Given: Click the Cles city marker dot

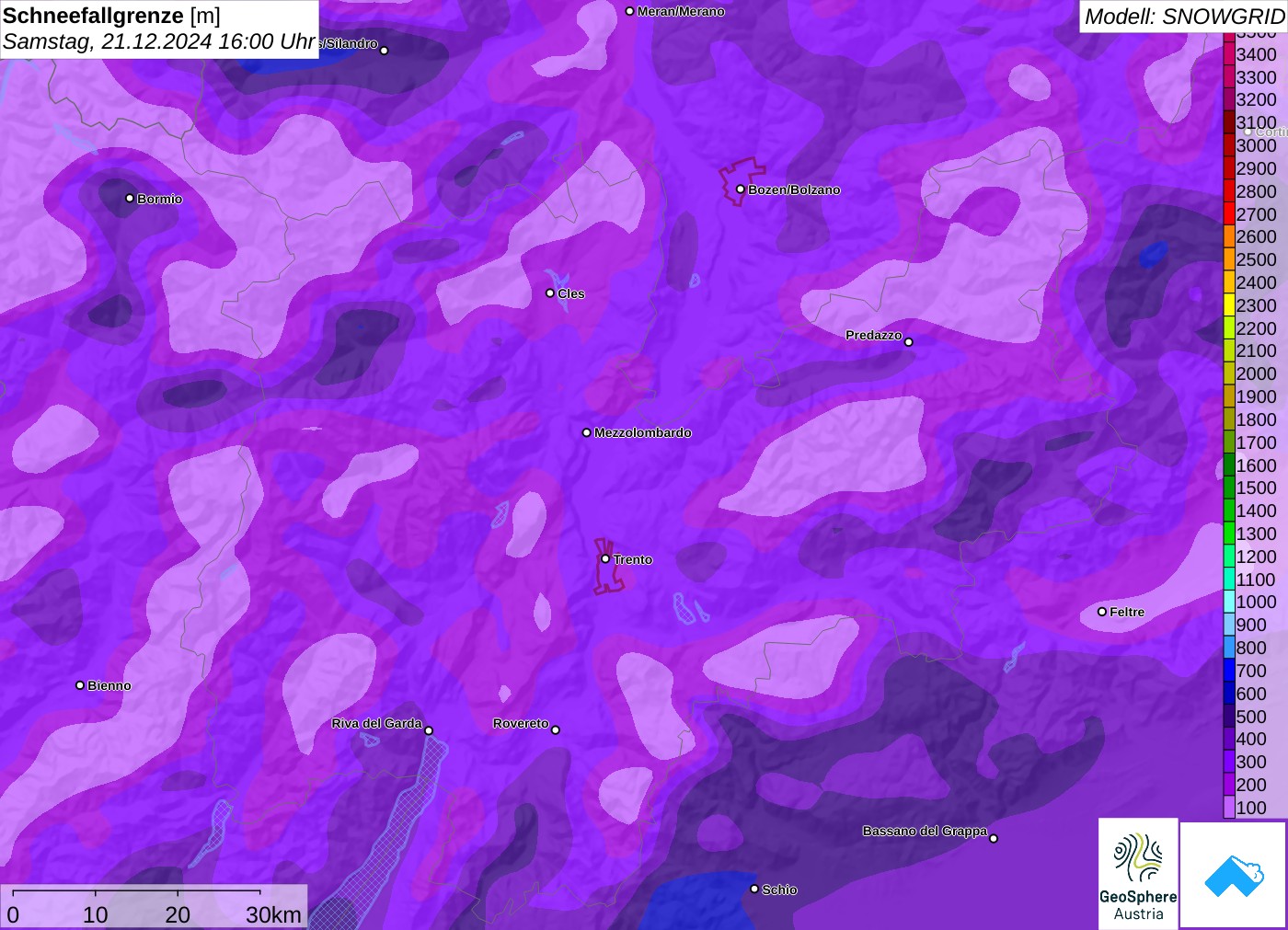Looking at the screenshot, I should [550, 293].
